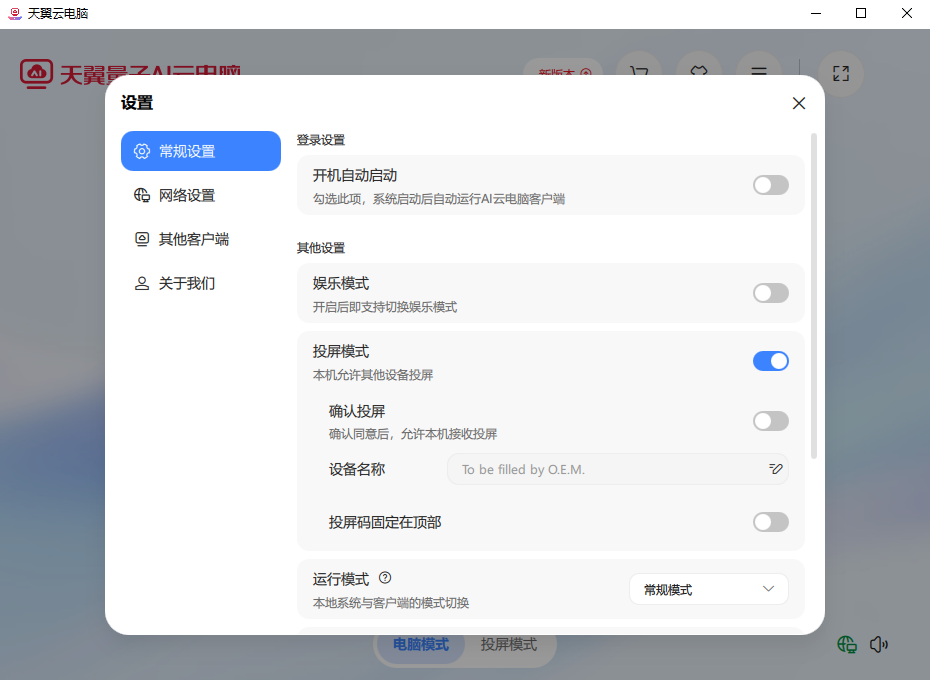This screenshot has width=930, height=680.
Task: Maximize the 天翼云电脑 window
Action: coord(861,13)
